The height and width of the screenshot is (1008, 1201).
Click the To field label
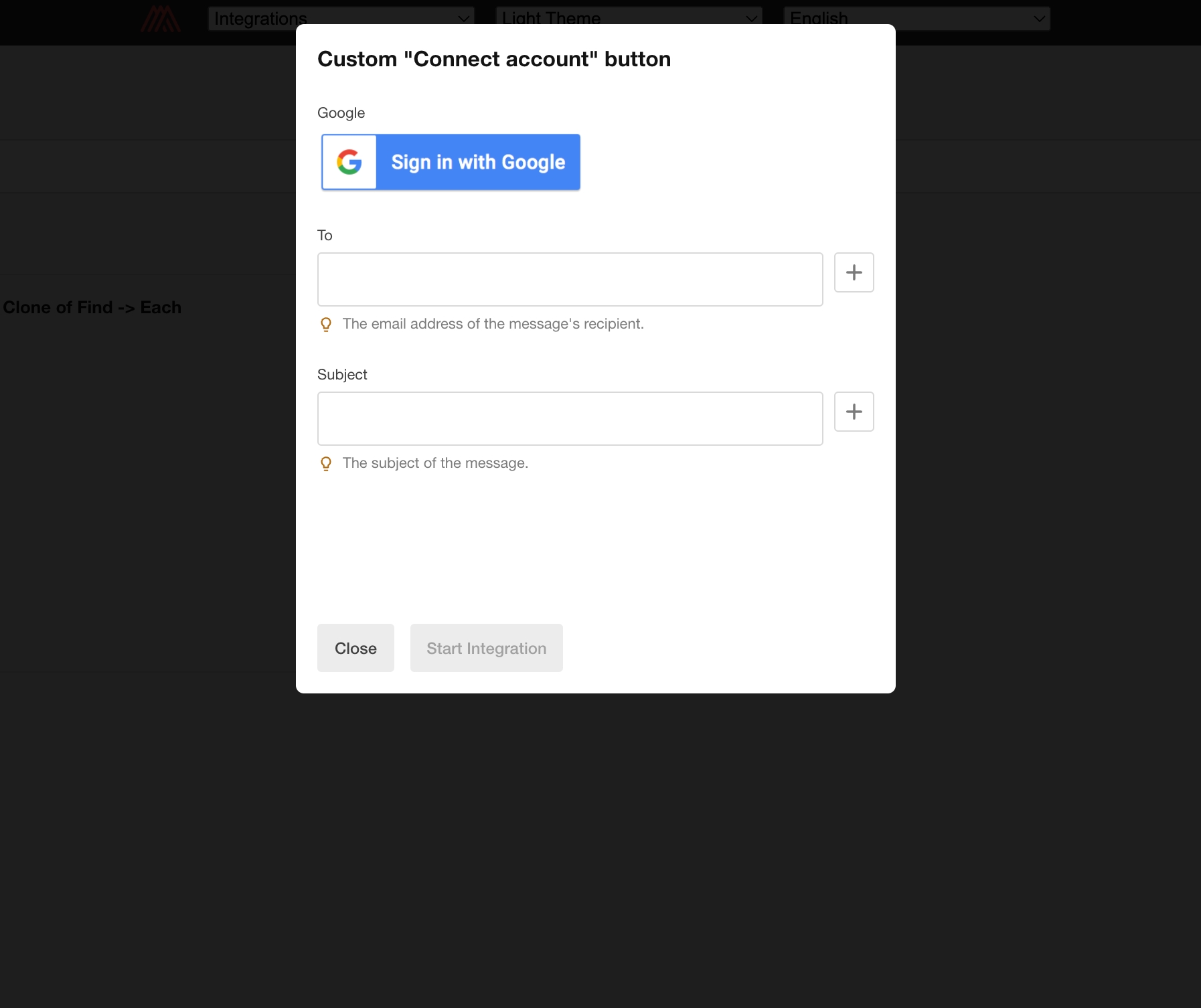325,235
